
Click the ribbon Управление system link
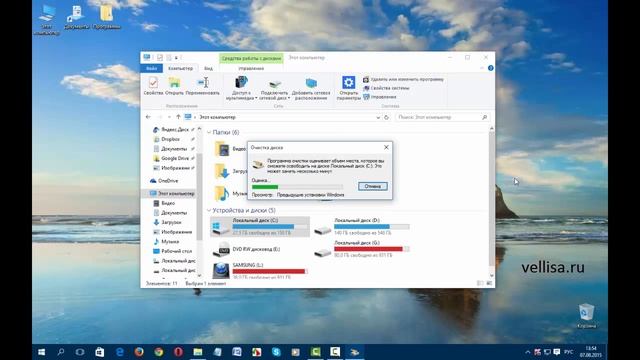380,97
